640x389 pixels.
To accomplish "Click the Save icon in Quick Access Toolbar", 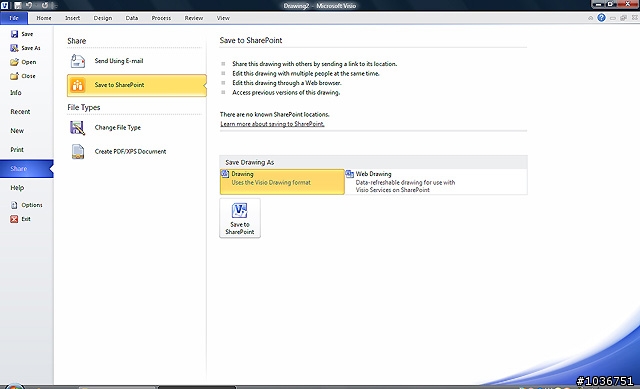I will tap(18, 5).
